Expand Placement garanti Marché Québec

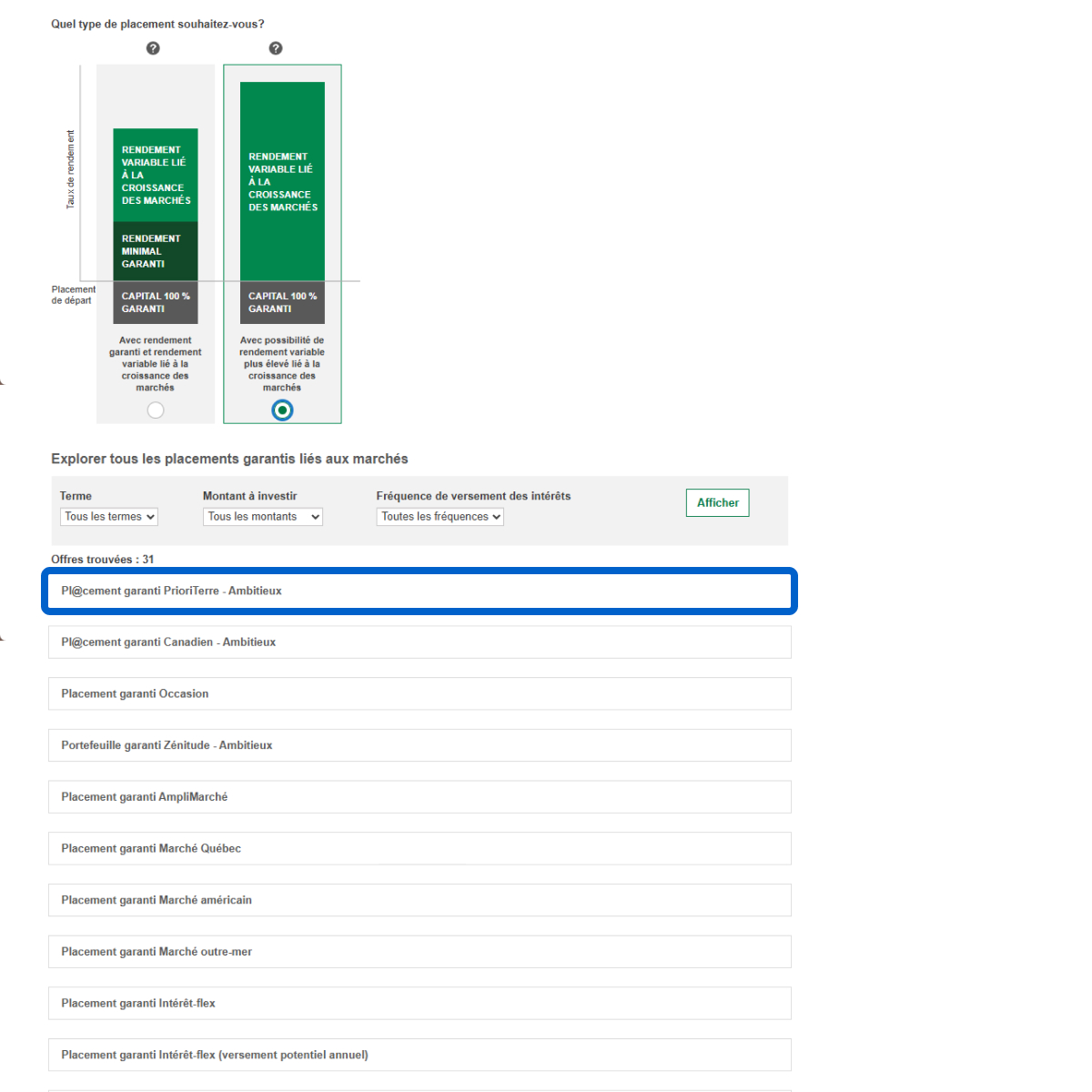(419, 849)
